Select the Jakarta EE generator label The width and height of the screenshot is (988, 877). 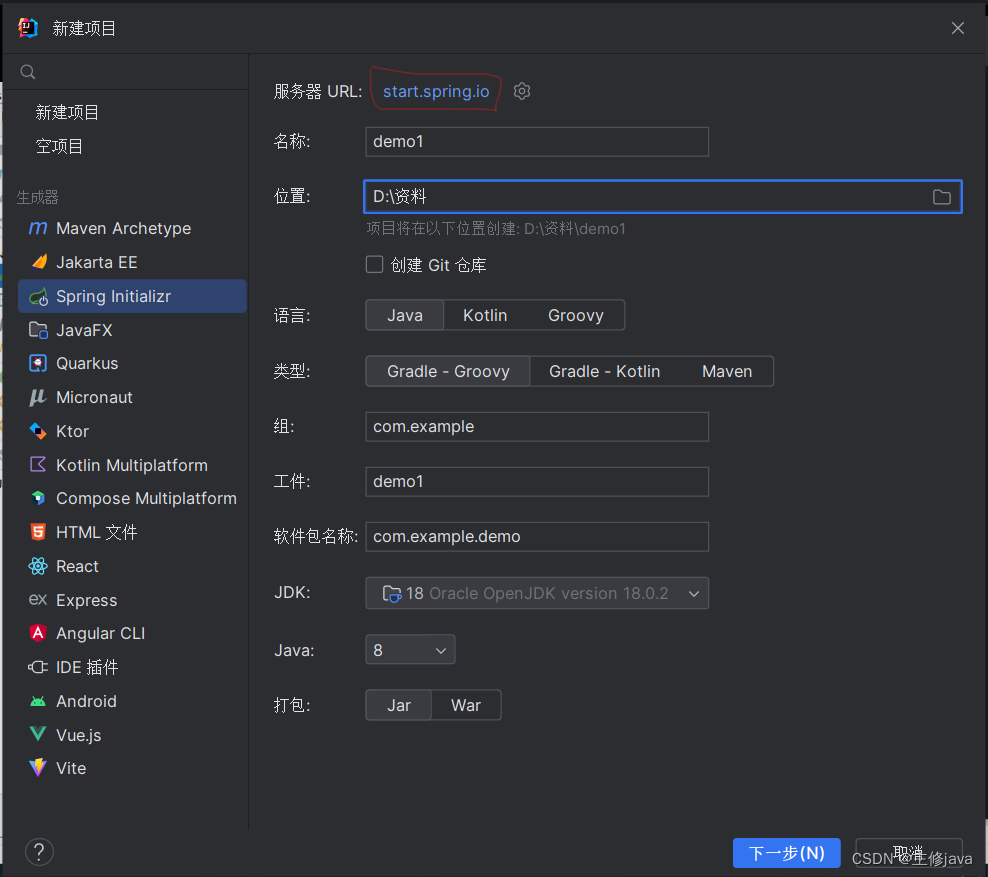96,262
